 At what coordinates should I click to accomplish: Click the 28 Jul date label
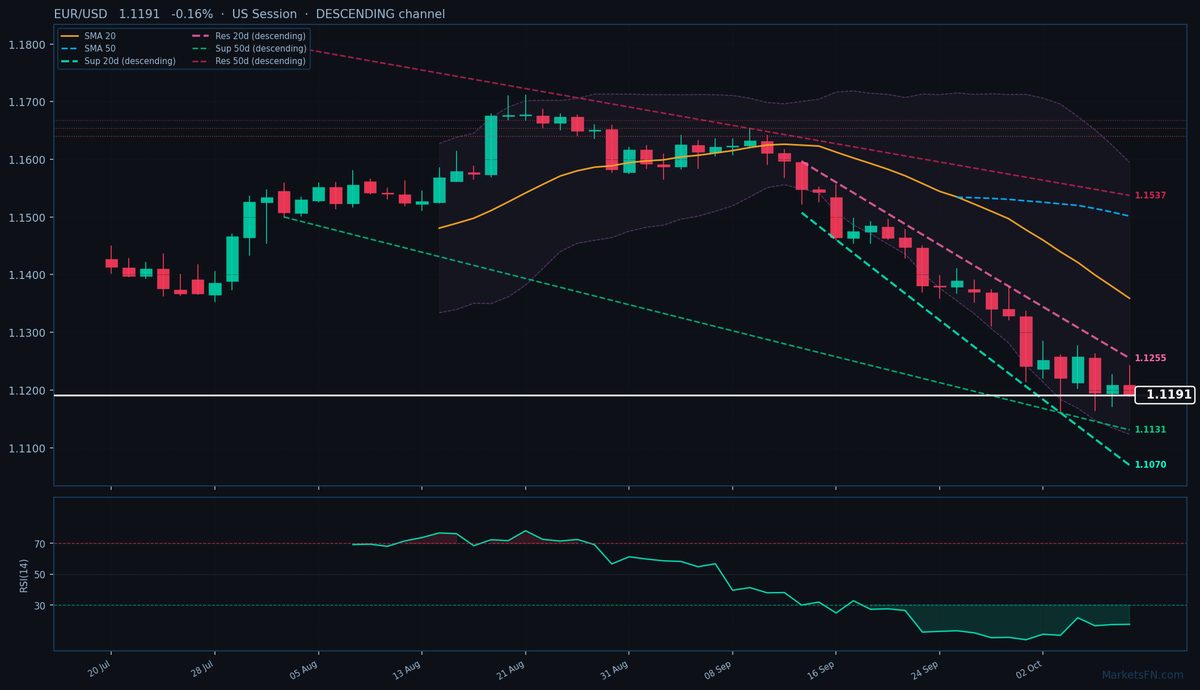tap(203, 669)
